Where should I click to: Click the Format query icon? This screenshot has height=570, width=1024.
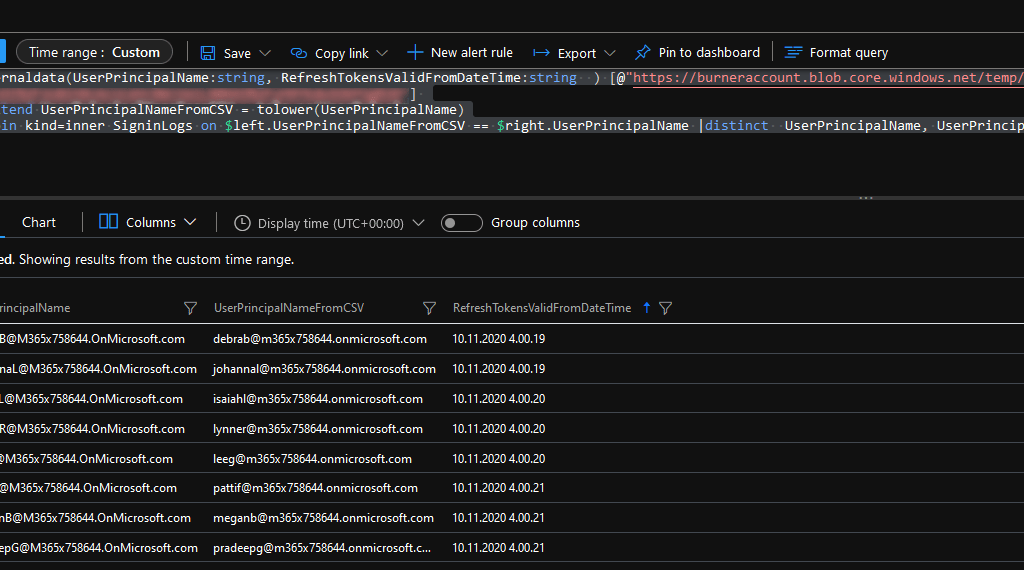point(793,53)
